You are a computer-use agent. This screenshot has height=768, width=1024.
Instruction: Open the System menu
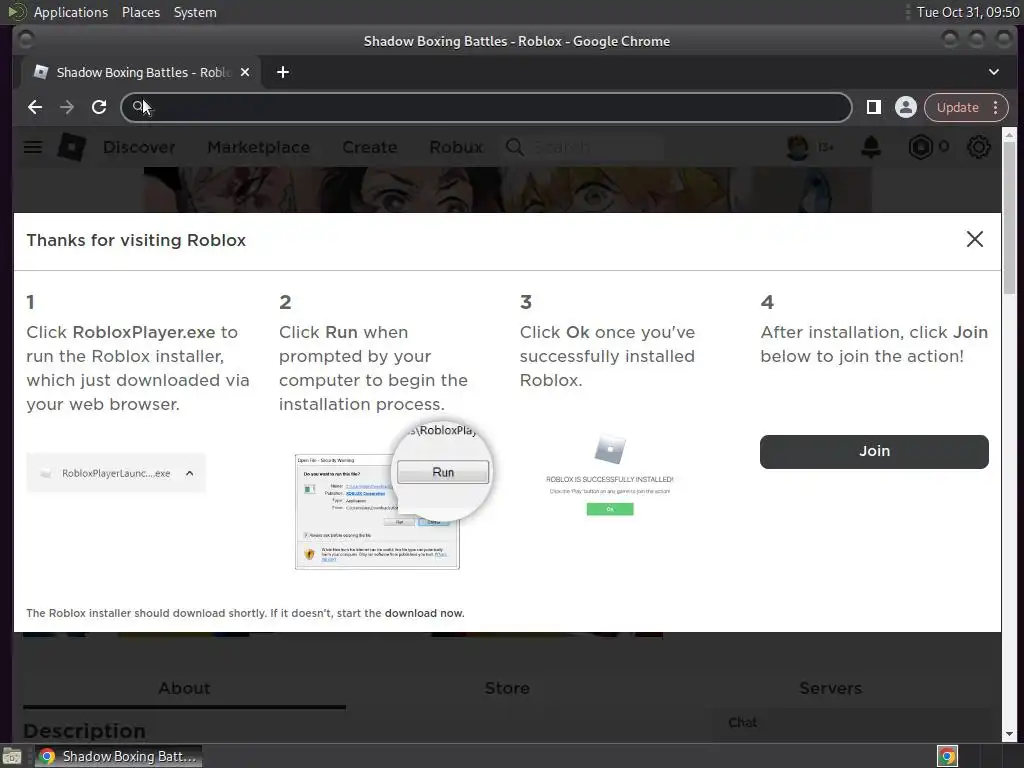tap(195, 12)
